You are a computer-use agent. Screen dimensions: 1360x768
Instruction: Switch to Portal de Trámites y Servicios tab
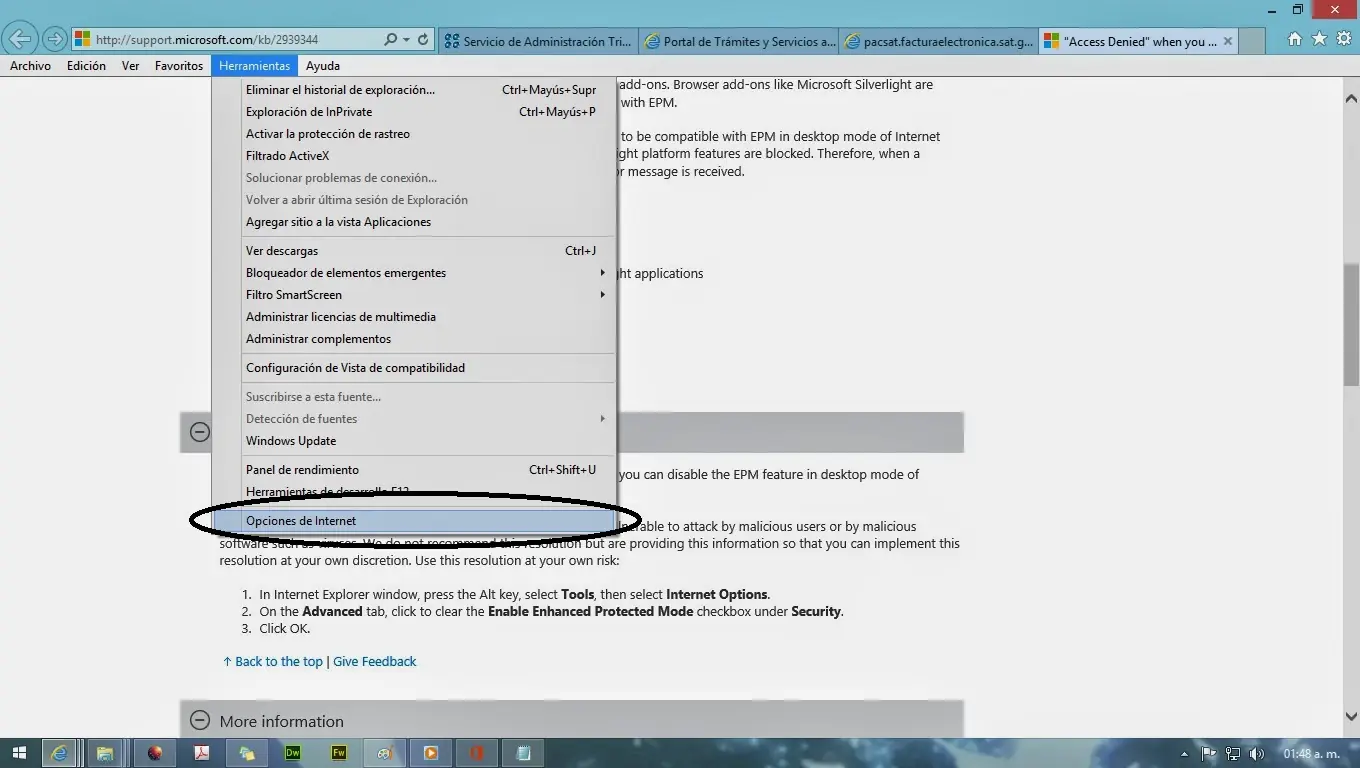pos(740,41)
